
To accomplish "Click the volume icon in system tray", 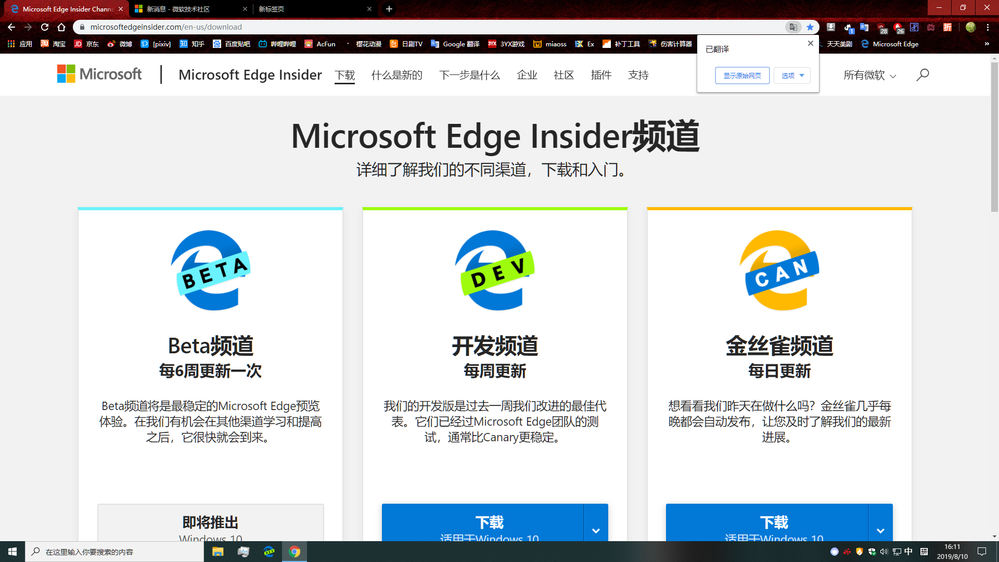I will tap(884, 552).
